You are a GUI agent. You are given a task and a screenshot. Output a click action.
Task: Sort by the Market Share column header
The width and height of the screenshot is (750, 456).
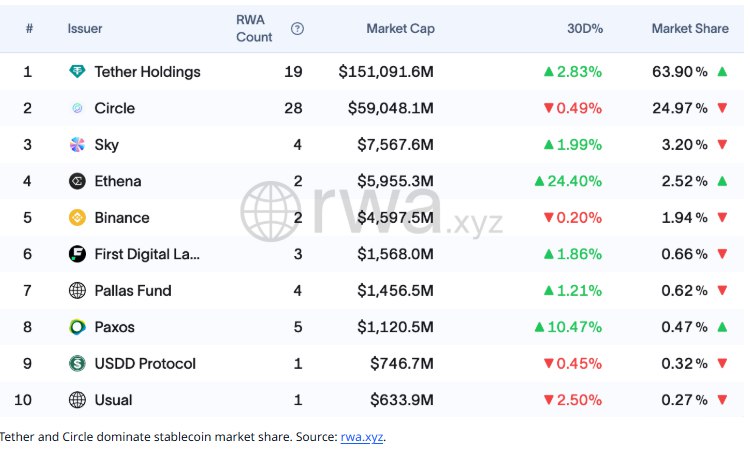(x=690, y=29)
